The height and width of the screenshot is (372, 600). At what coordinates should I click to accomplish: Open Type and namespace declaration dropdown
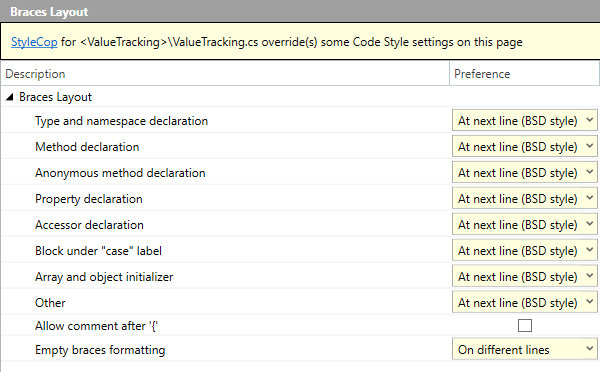click(525, 121)
